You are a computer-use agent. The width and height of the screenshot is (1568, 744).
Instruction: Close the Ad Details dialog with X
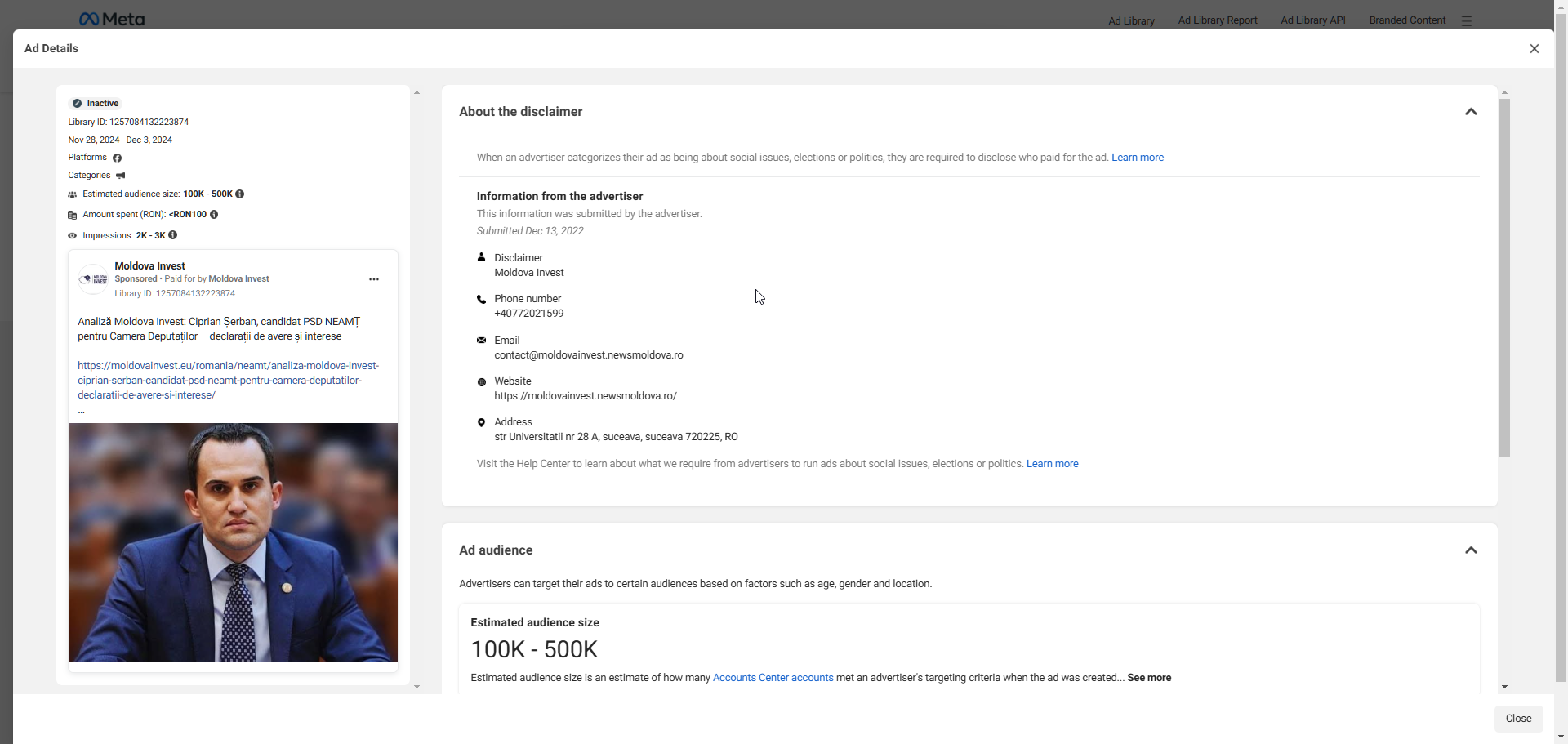tap(1534, 49)
